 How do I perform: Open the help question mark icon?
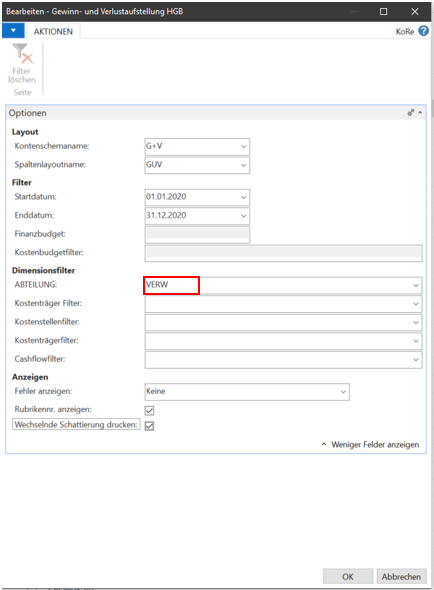[x=423, y=31]
